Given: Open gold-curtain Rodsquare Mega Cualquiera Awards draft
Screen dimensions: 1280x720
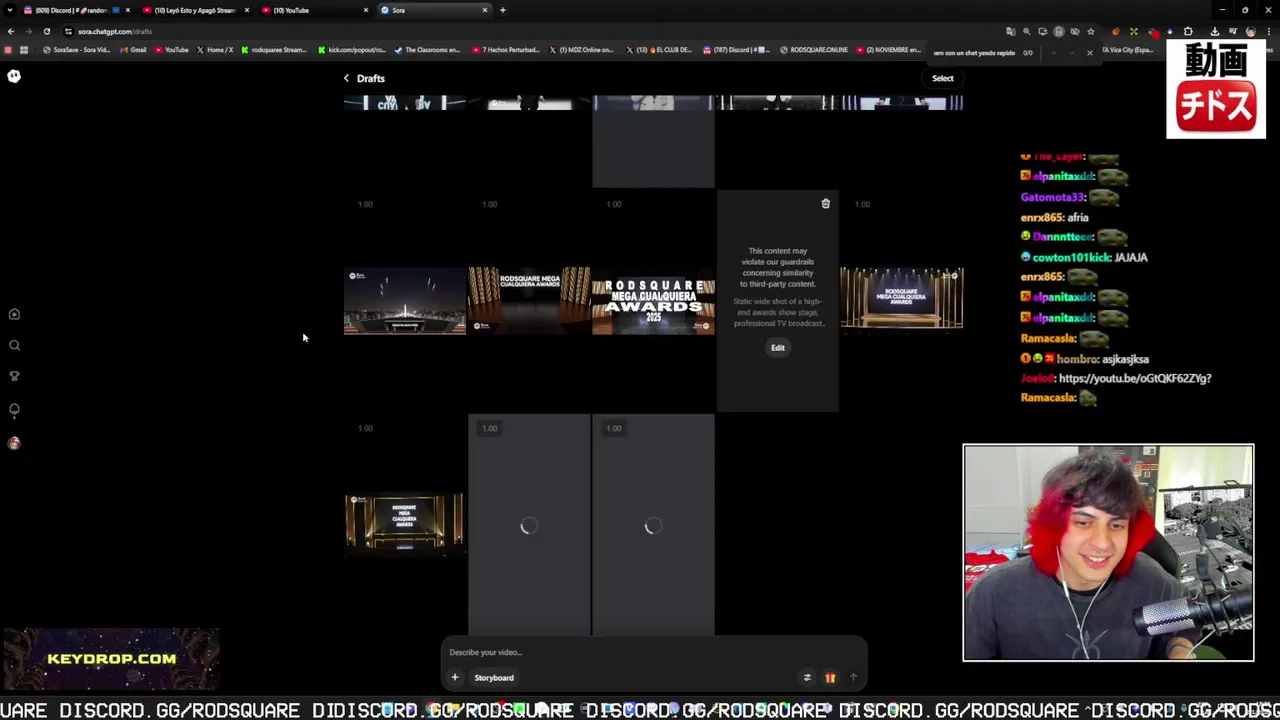Looking at the screenshot, I should point(529,301).
